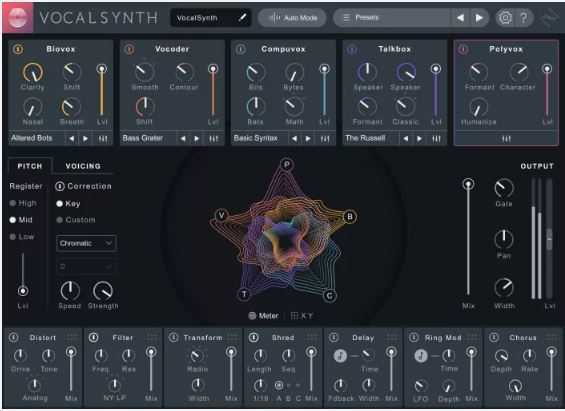Click the Biovox Clarity knob
Viewport: 565px width, 411px height.
tap(33, 72)
